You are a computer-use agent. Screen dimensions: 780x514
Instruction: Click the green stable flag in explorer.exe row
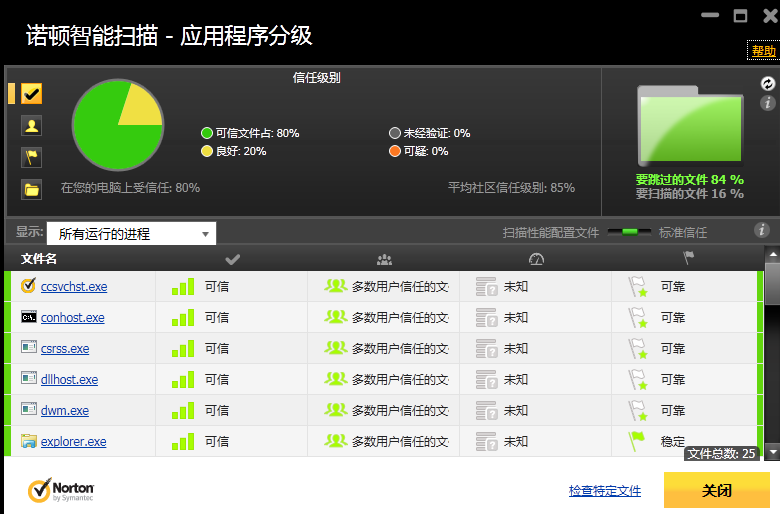636,441
